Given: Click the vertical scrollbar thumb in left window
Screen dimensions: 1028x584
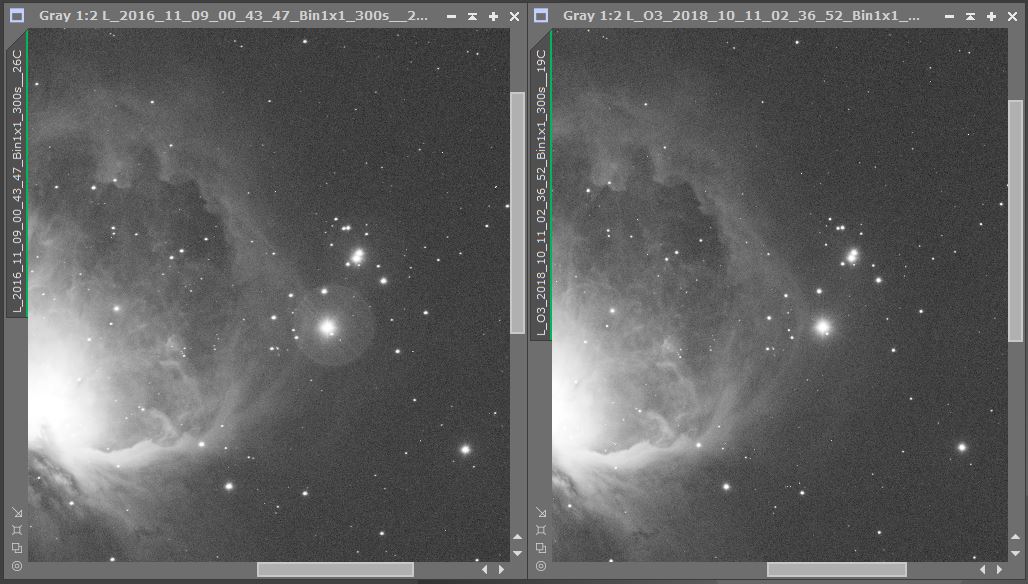Looking at the screenshot, I should [x=517, y=213].
